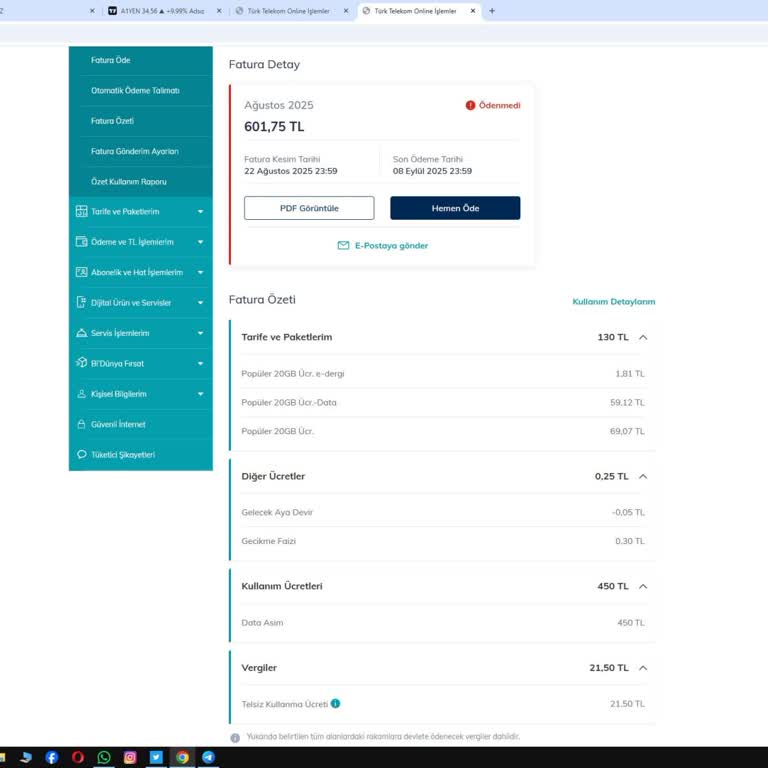
Task: Click the red Ödenmedi warning icon
Action: click(x=470, y=105)
